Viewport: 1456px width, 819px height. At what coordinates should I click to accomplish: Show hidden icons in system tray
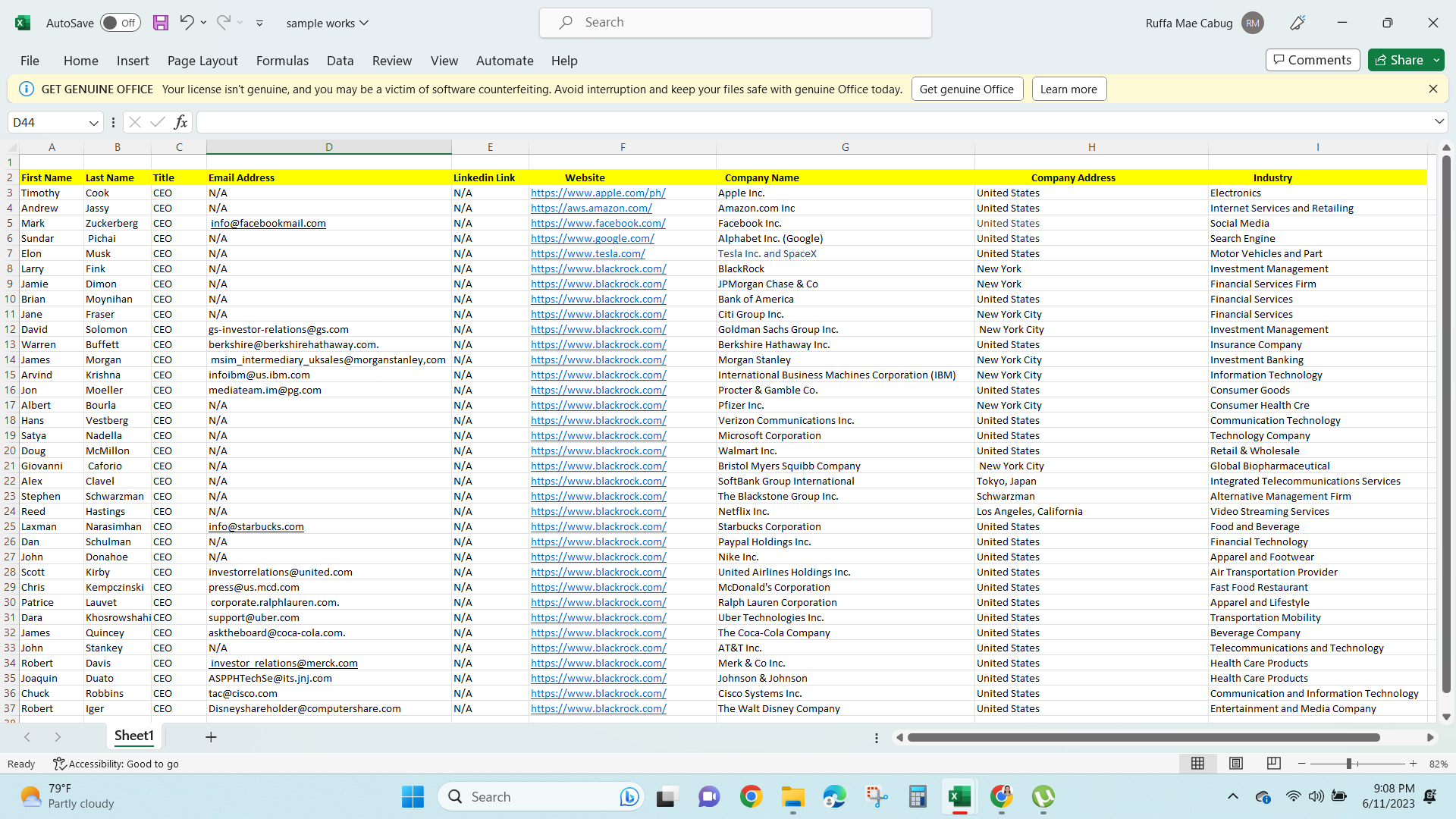coord(1233,796)
